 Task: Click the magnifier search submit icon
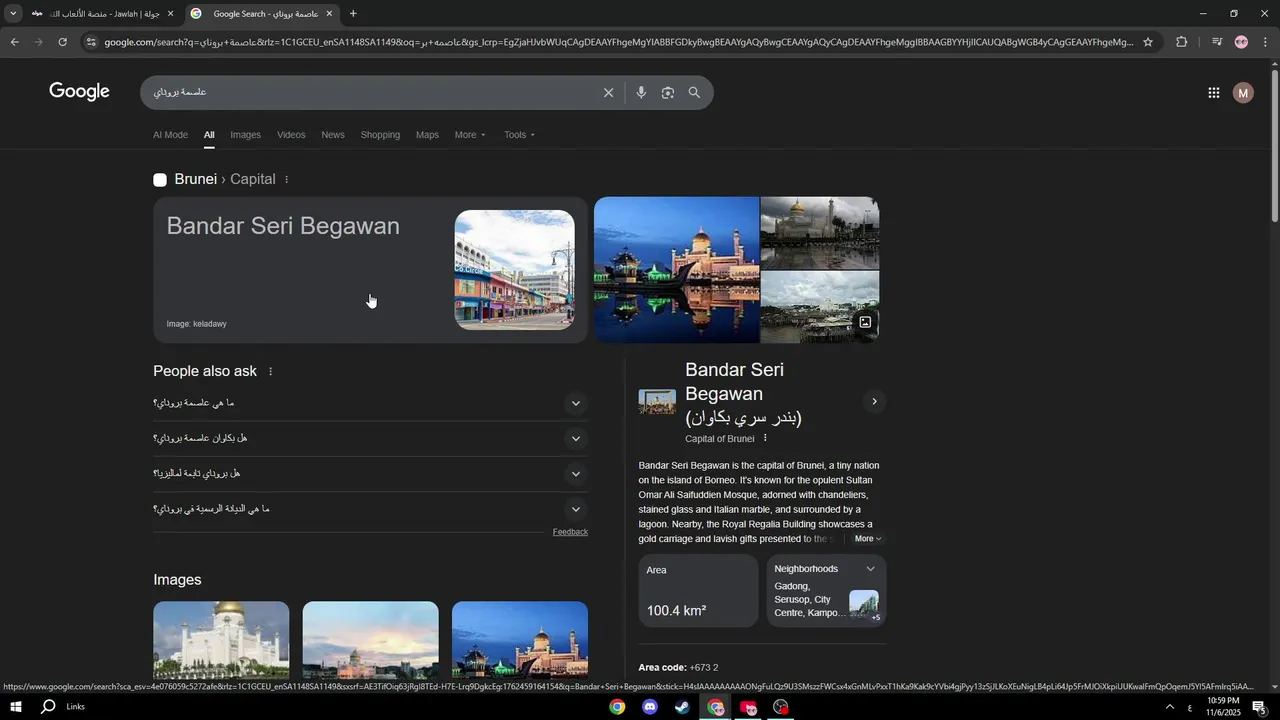click(x=694, y=93)
